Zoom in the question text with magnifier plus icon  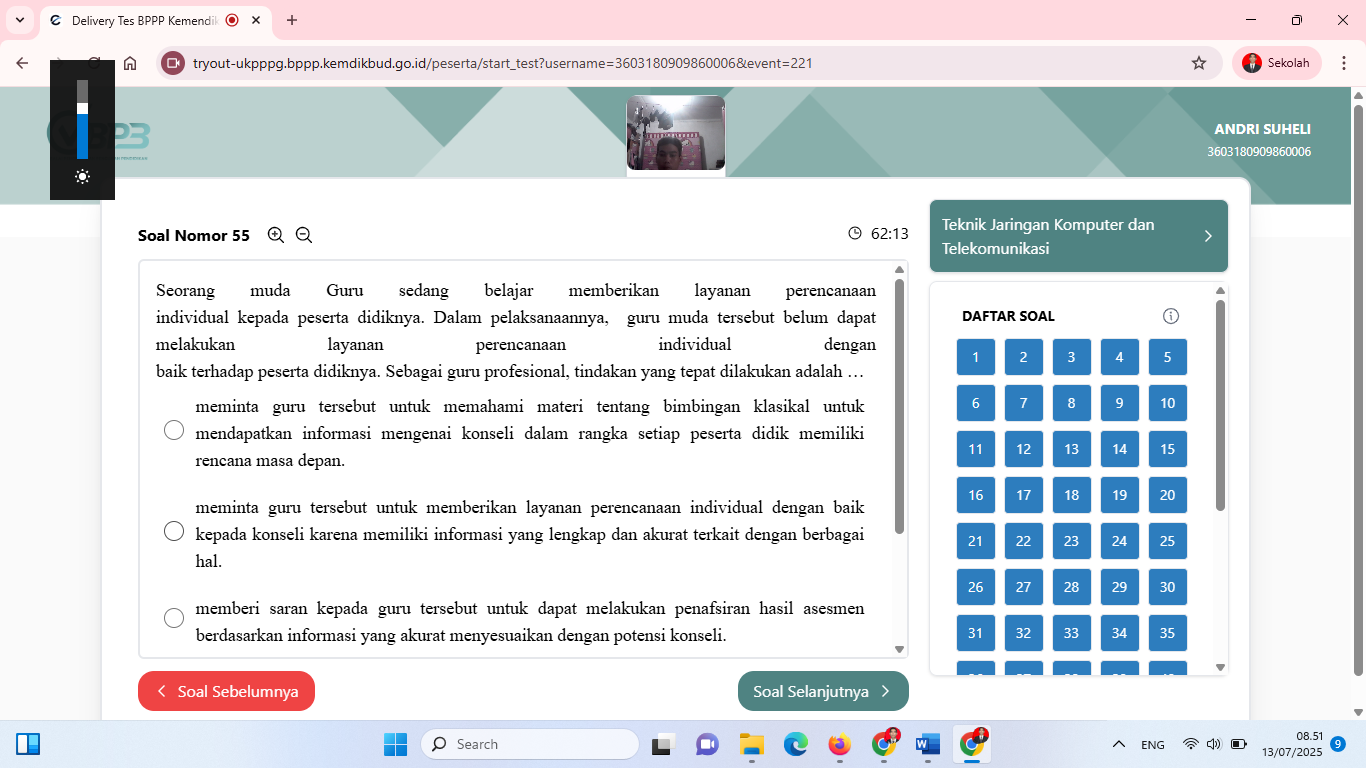click(x=275, y=235)
